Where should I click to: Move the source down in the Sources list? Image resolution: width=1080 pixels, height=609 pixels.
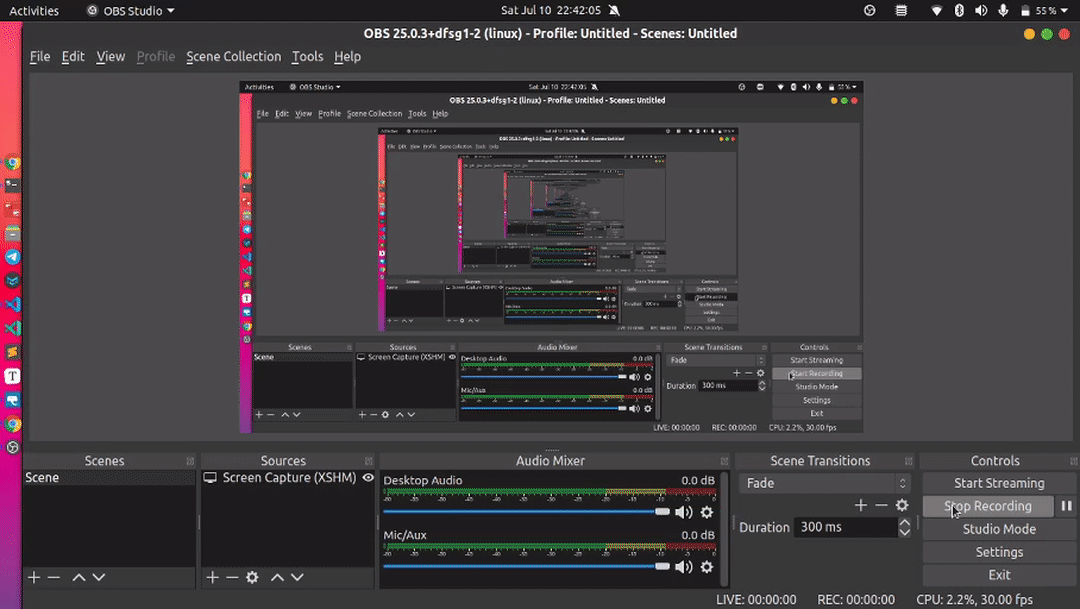297,577
